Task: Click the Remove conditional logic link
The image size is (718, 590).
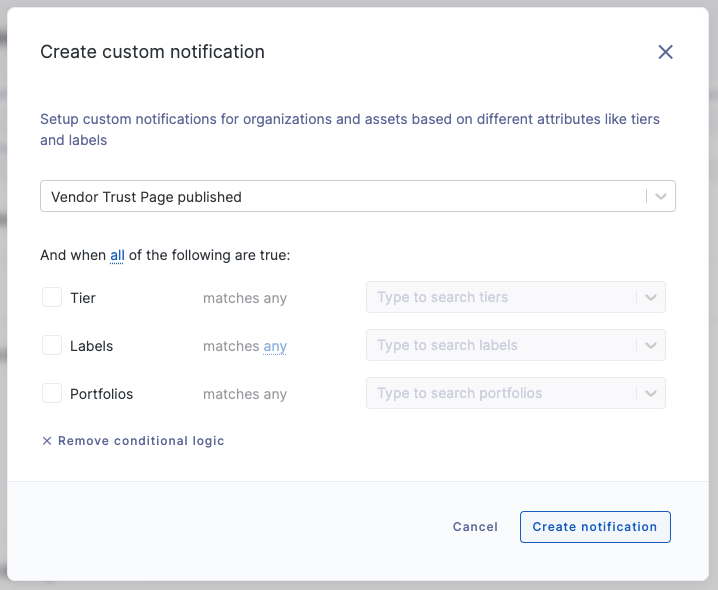Action: 141,441
